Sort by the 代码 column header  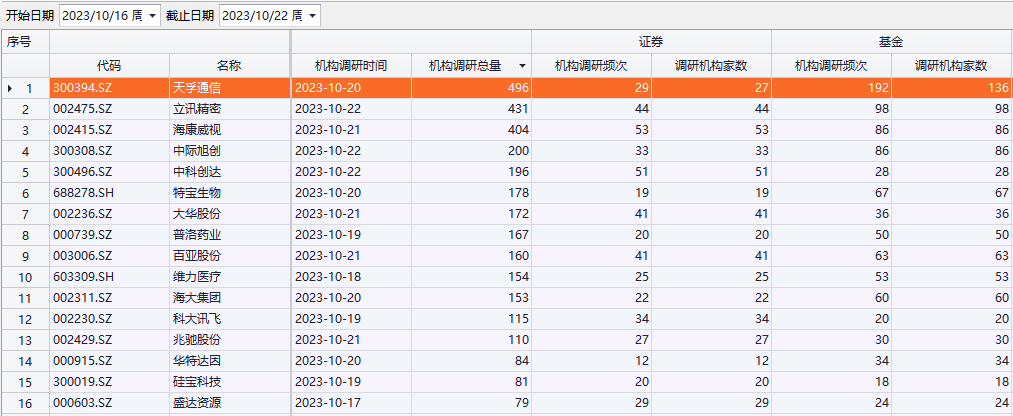(109, 66)
